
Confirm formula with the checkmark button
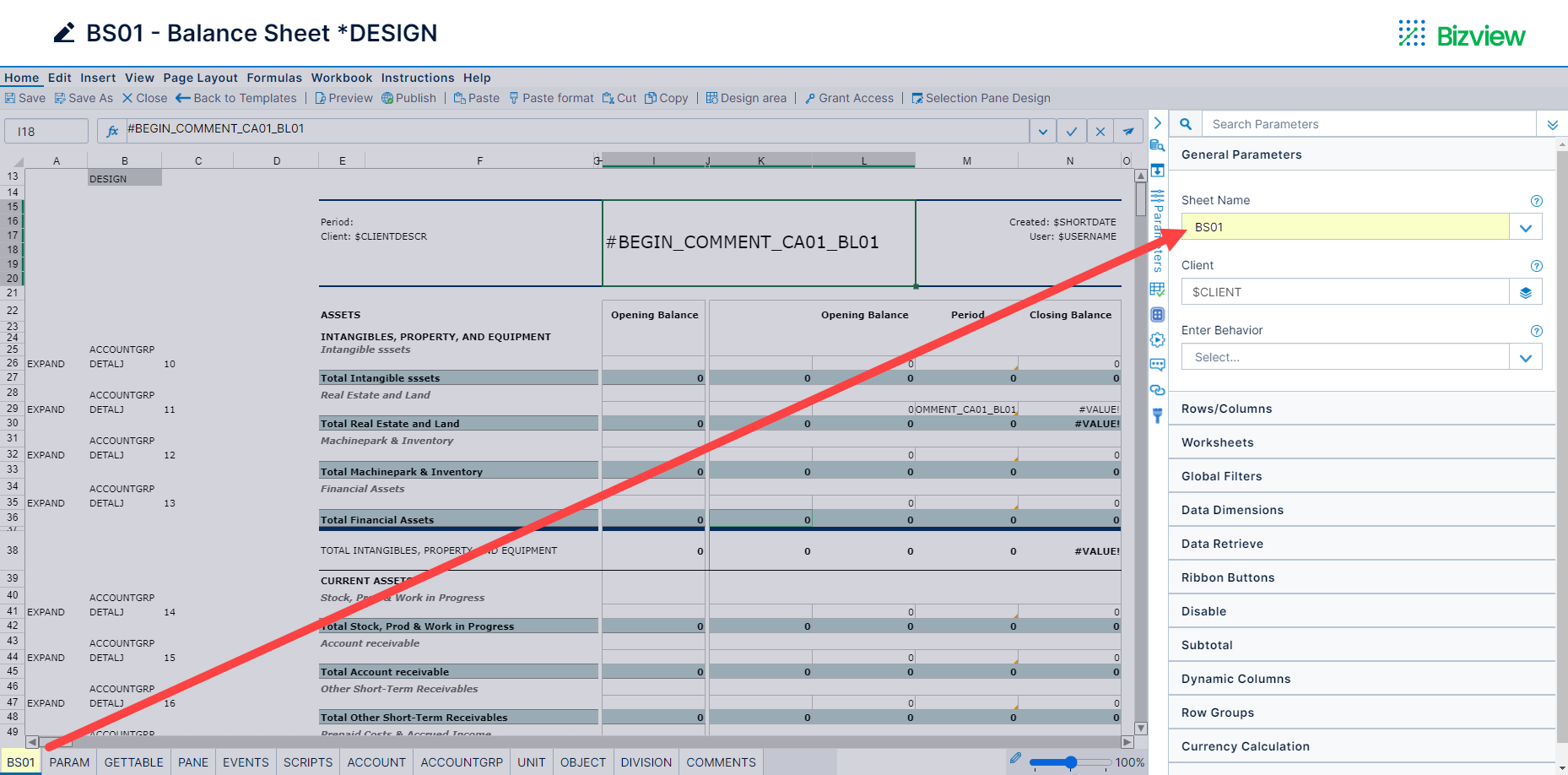(x=1071, y=130)
